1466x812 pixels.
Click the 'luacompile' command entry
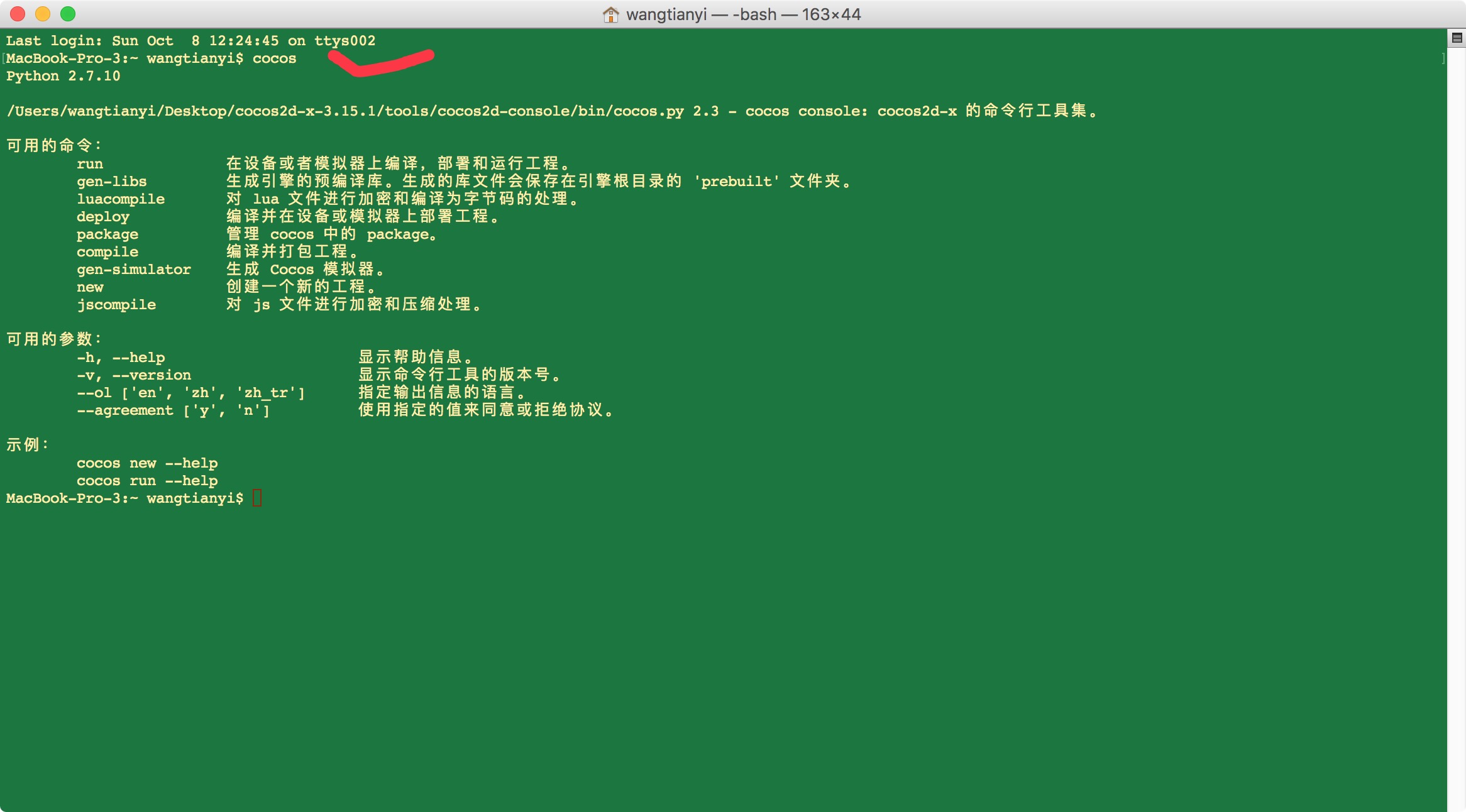coord(121,199)
